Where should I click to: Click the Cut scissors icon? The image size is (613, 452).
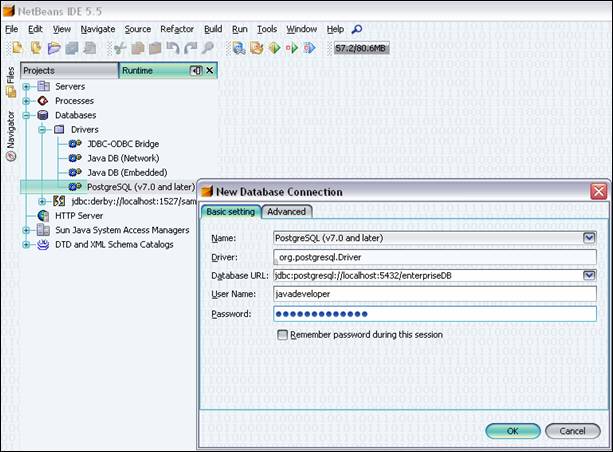tap(119, 48)
